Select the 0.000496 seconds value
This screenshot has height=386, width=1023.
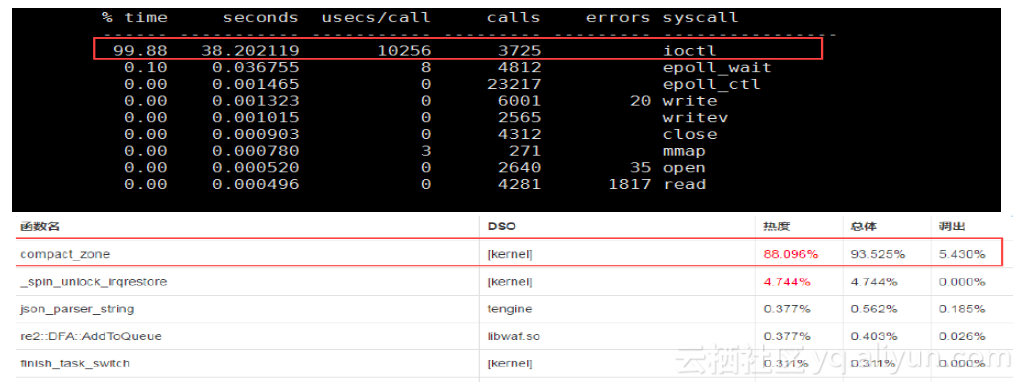(256, 185)
